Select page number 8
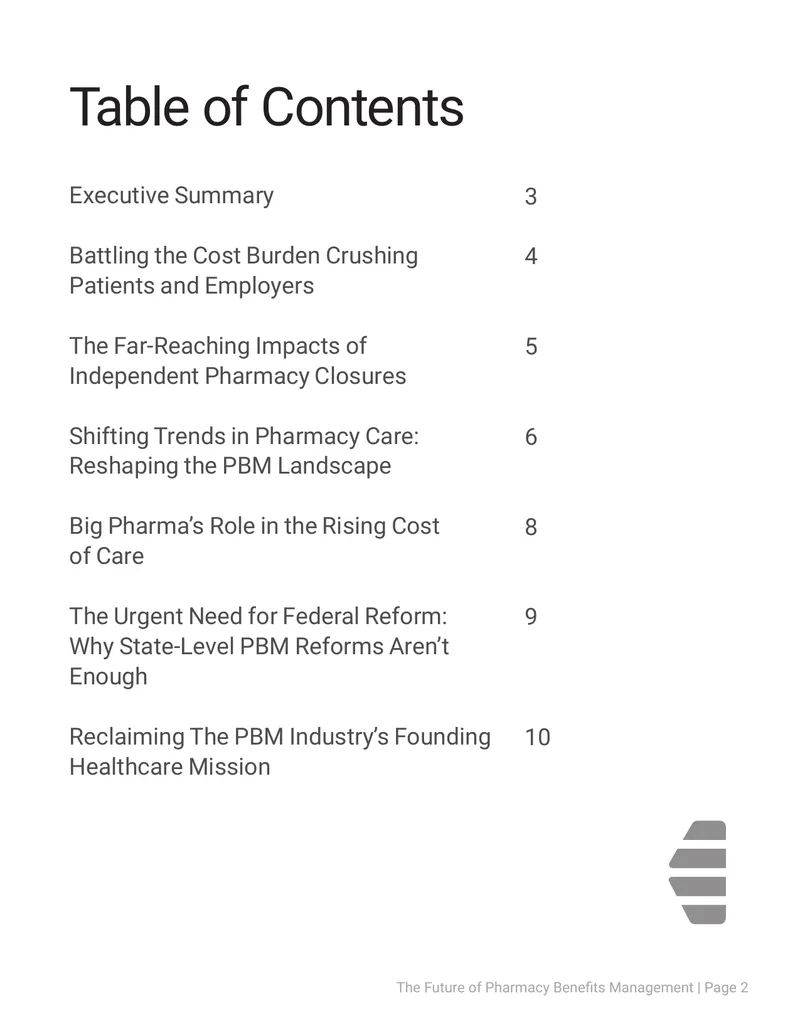 (531, 527)
